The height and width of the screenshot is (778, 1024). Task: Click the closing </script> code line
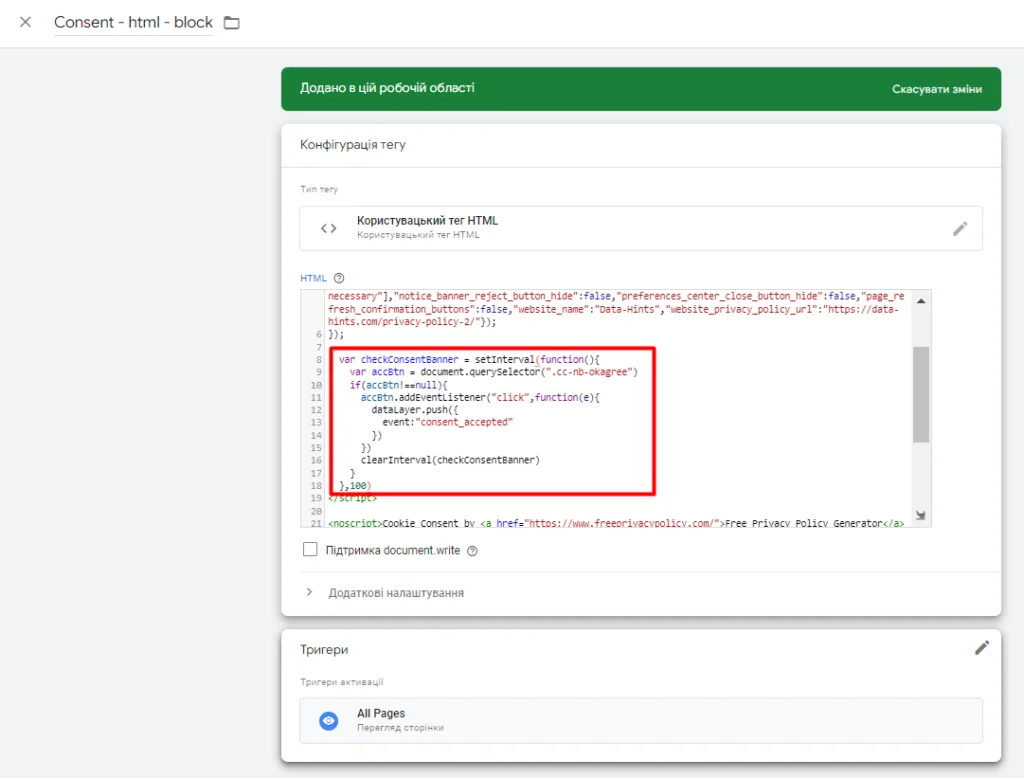pos(353,498)
